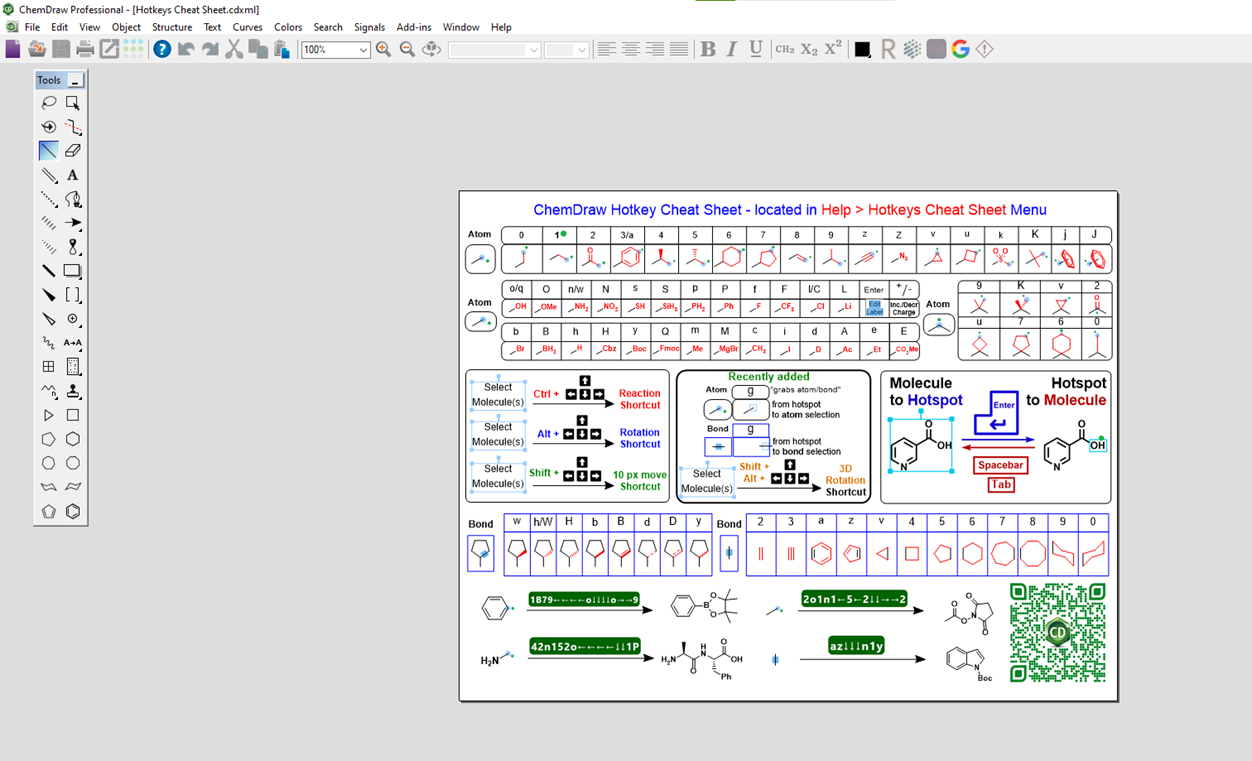Create a new document from toolbar
Image resolution: width=1252 pixels, height=761 pixels.
pyautogui.click(x=13, y=49)
